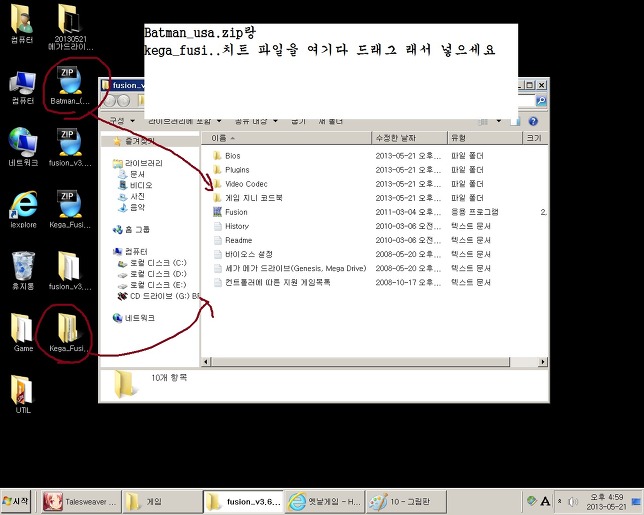The width and height of the screenshot is (644, 515).
Task: Show hidden tray icons arrow
Action: (559, 501)
